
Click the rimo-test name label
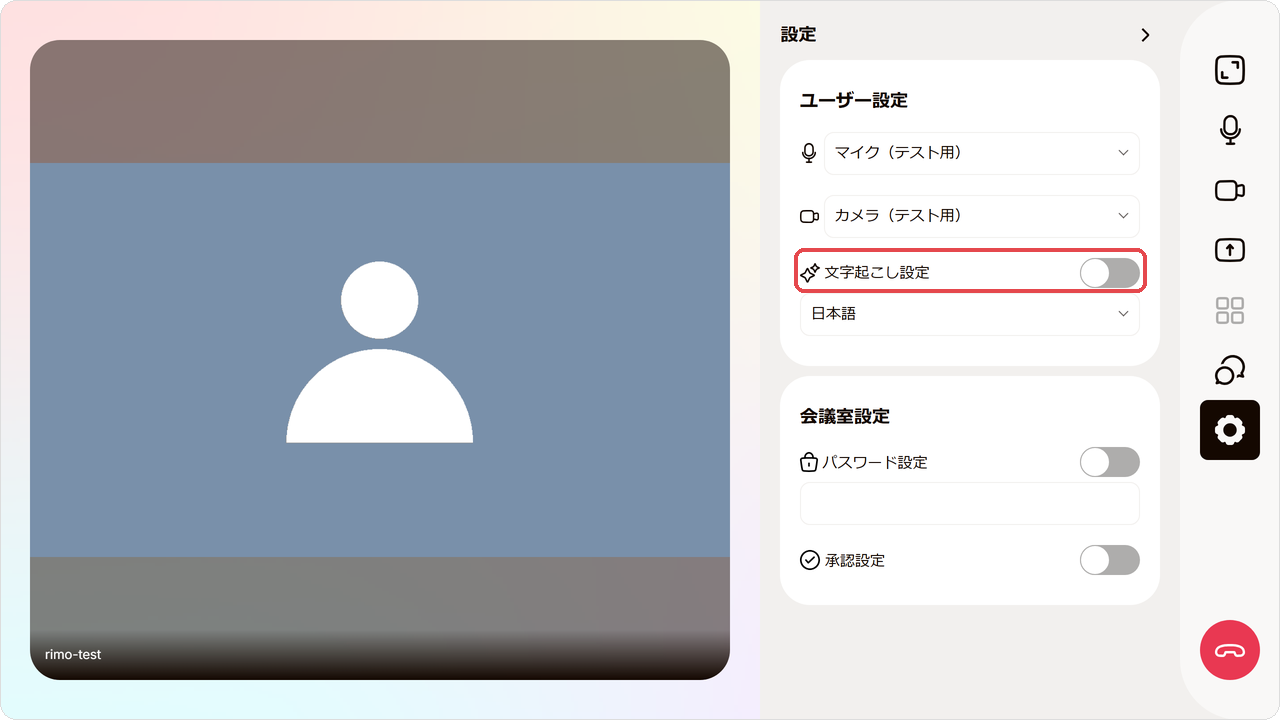click(73, 654)
